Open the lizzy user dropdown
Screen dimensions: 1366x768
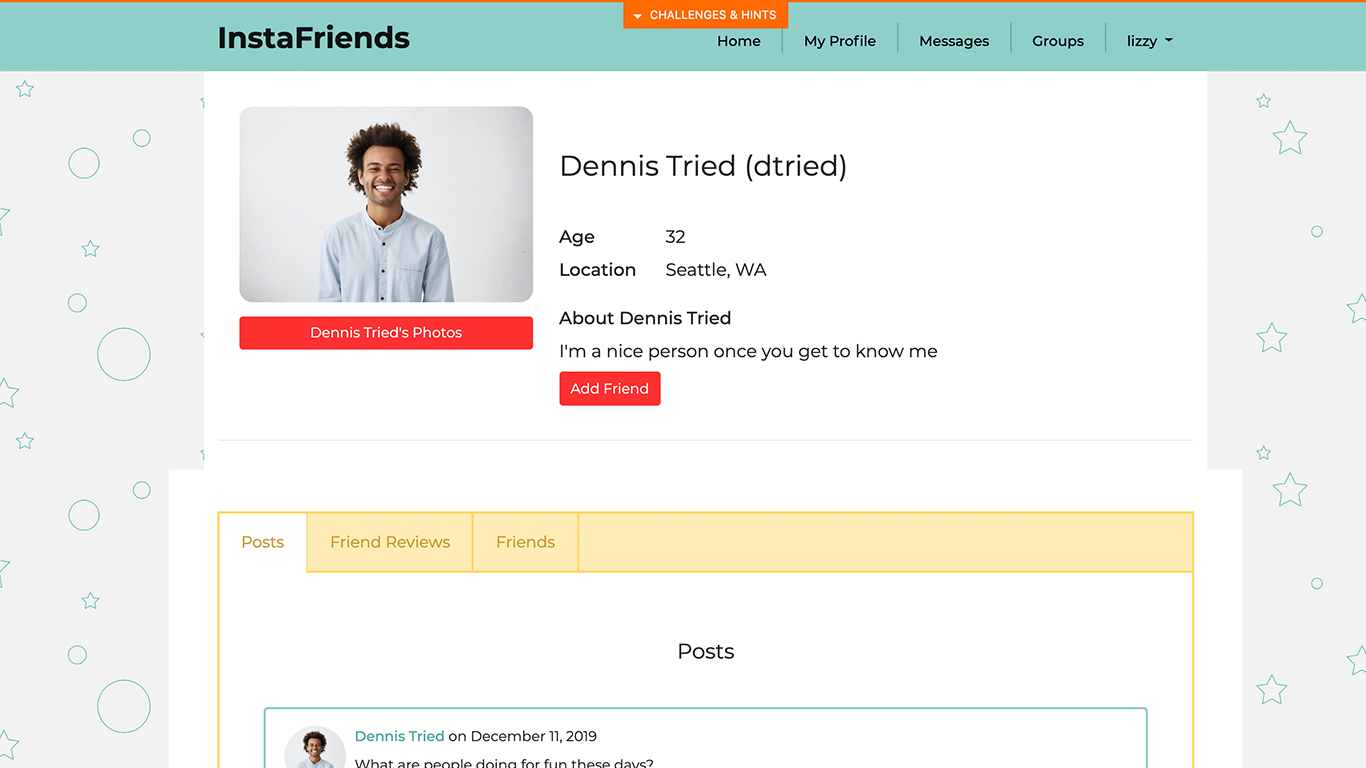click(x=1150, y=41)
